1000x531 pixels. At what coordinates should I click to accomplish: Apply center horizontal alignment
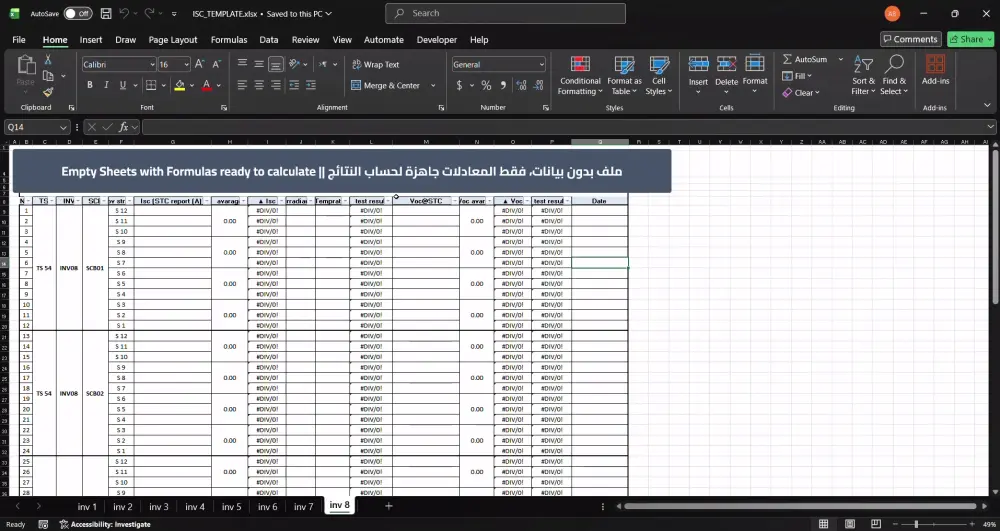[x=259, y=85]
